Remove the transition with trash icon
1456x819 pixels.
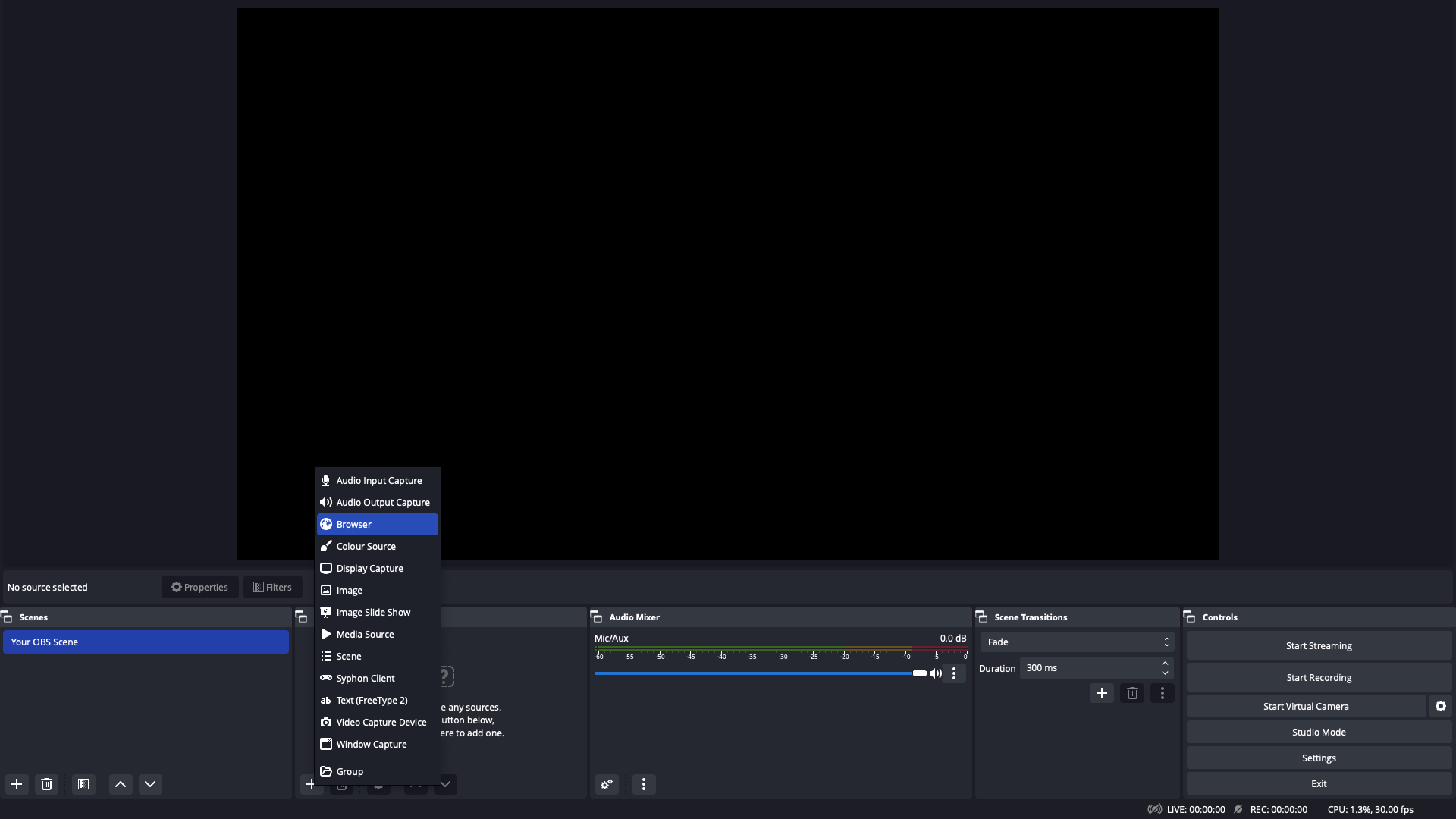[x=1132, y=693]
